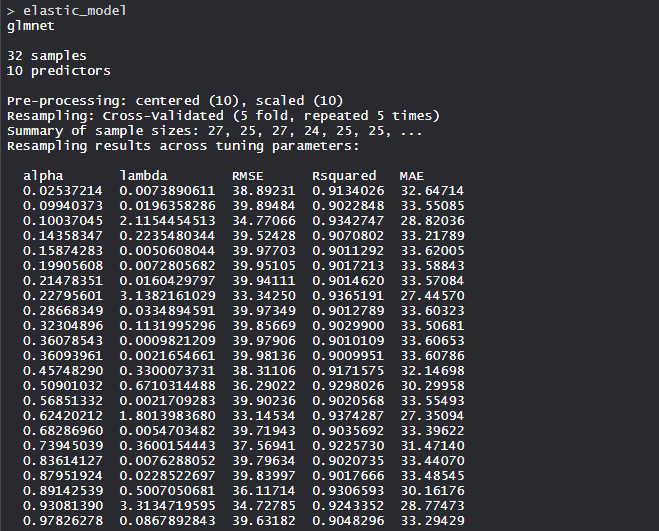This screenshot has height=531, width=659.
Task: Click Rsquared value 0.9017213
Action: [348, 266]
